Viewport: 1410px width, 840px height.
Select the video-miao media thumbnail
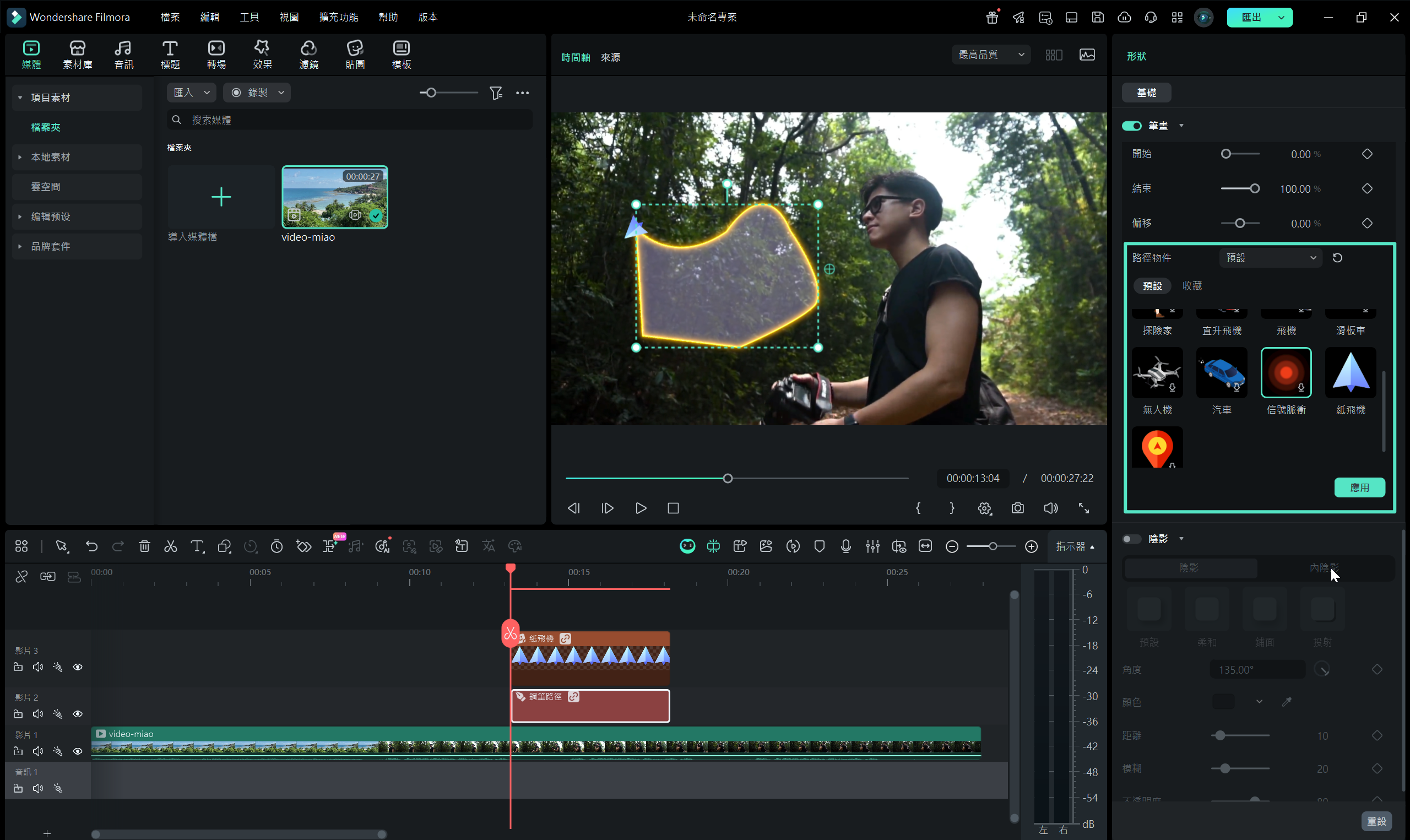coord(334,197)
